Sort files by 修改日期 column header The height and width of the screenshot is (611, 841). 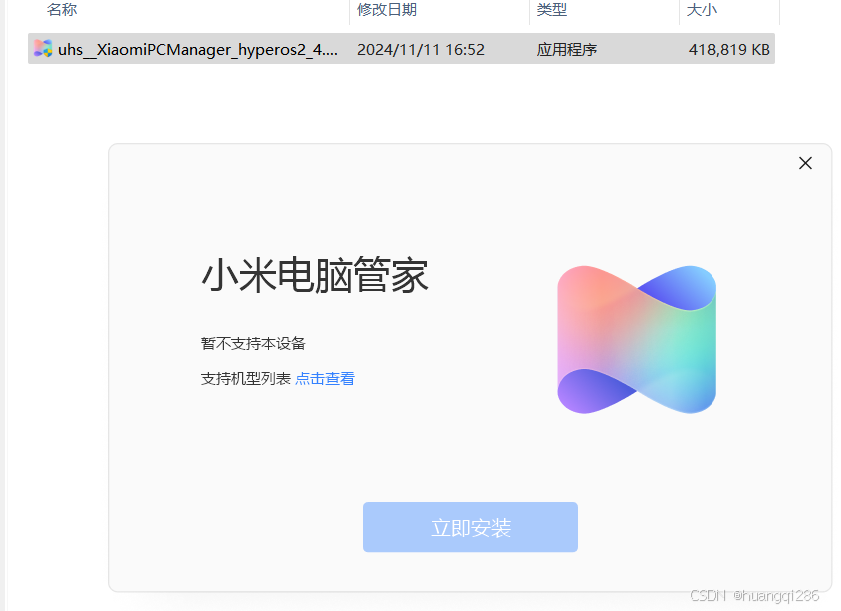[x=387, y=9]
